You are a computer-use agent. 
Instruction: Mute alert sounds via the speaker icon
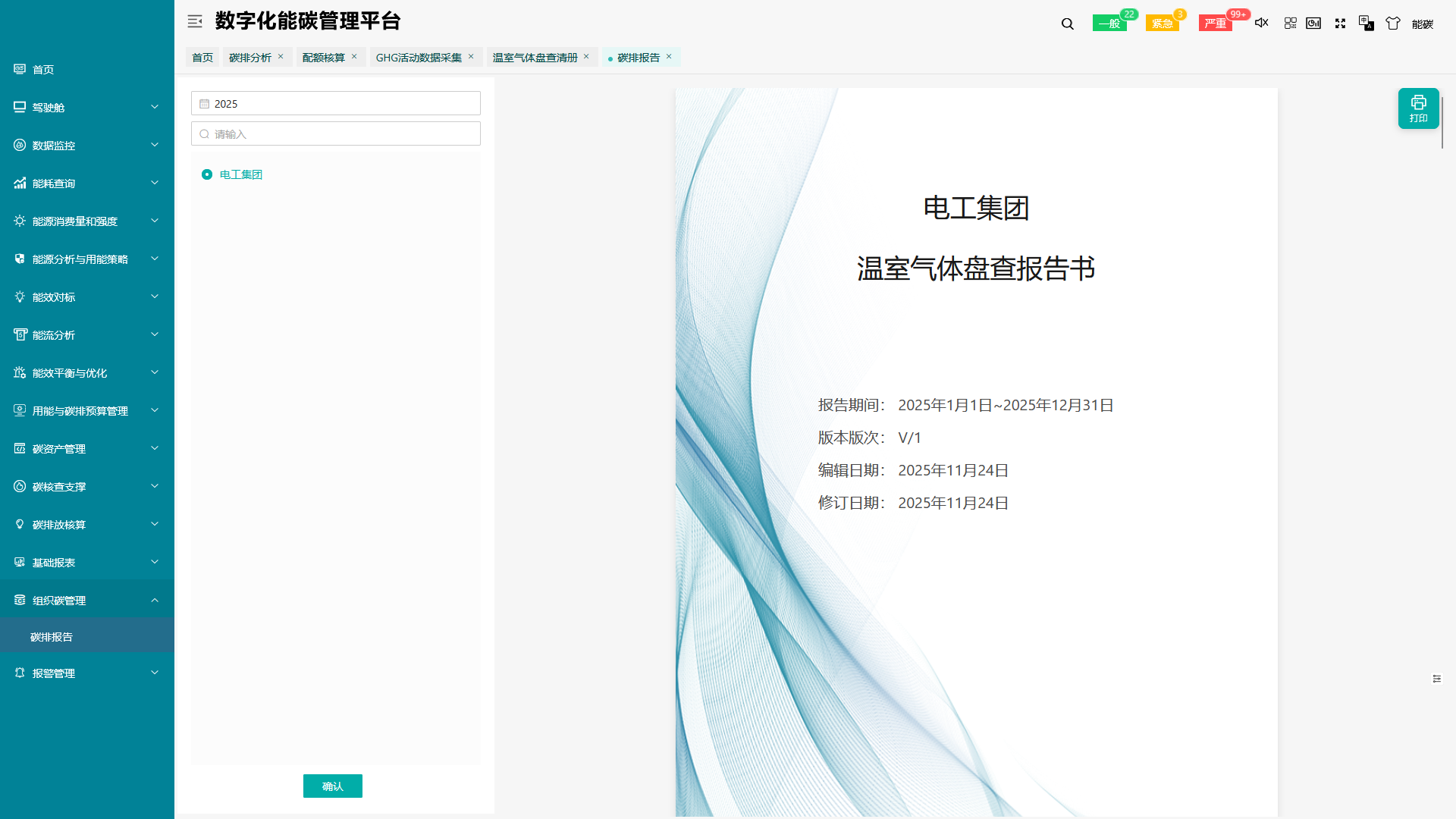click(x=1261, y=24)
